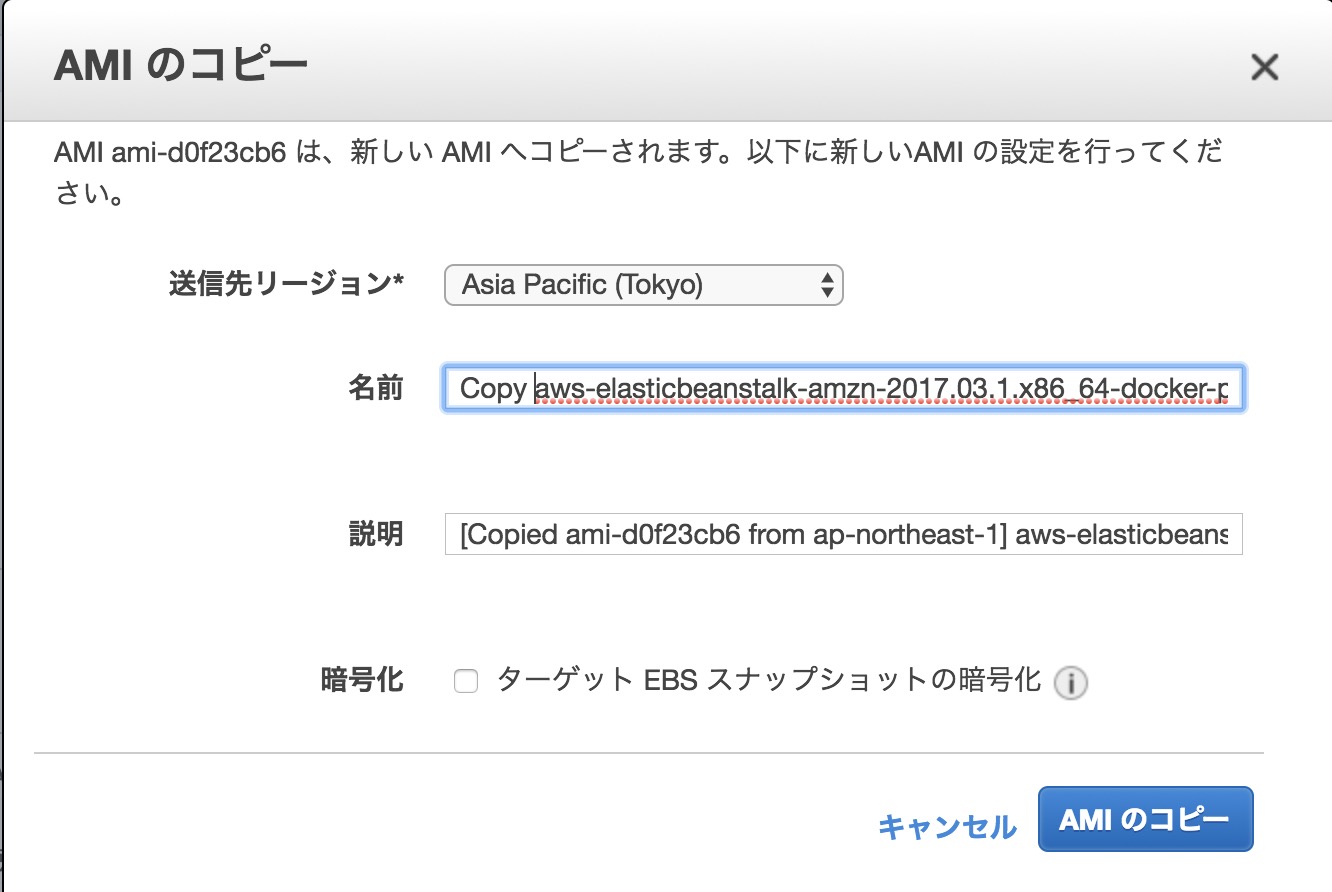Place cursor in the 説明 description field

click(843, 535)
